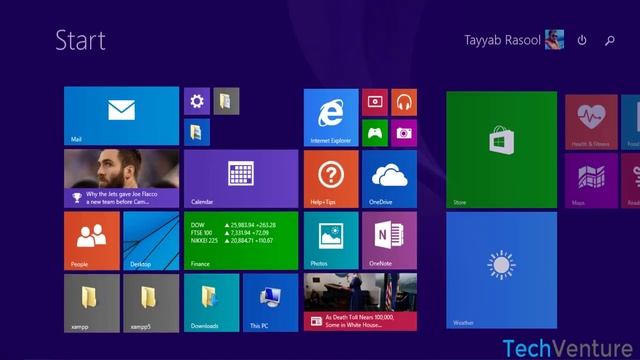640x360 pixels.
Task: Open the xampp5 folder tile
Action: coord(151,303)
